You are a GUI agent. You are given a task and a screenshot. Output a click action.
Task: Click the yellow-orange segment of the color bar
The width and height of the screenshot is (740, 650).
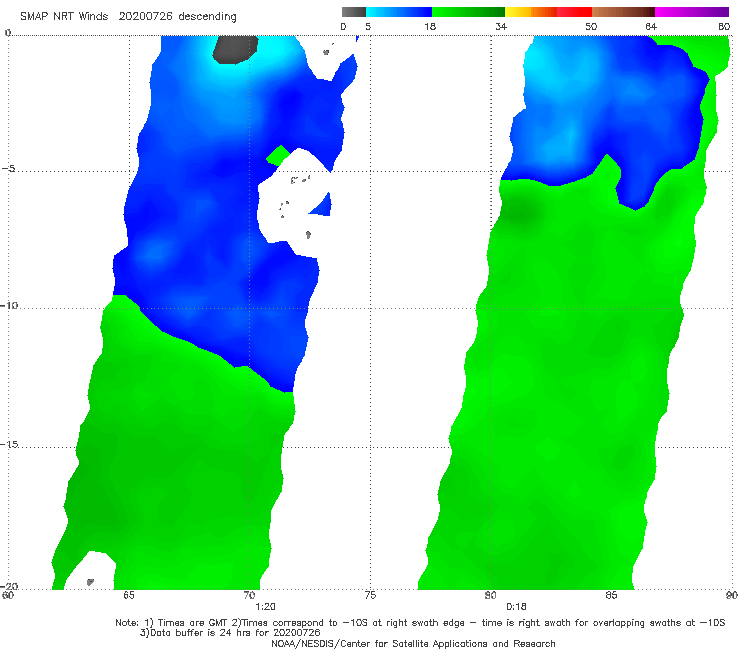[531, 12]
